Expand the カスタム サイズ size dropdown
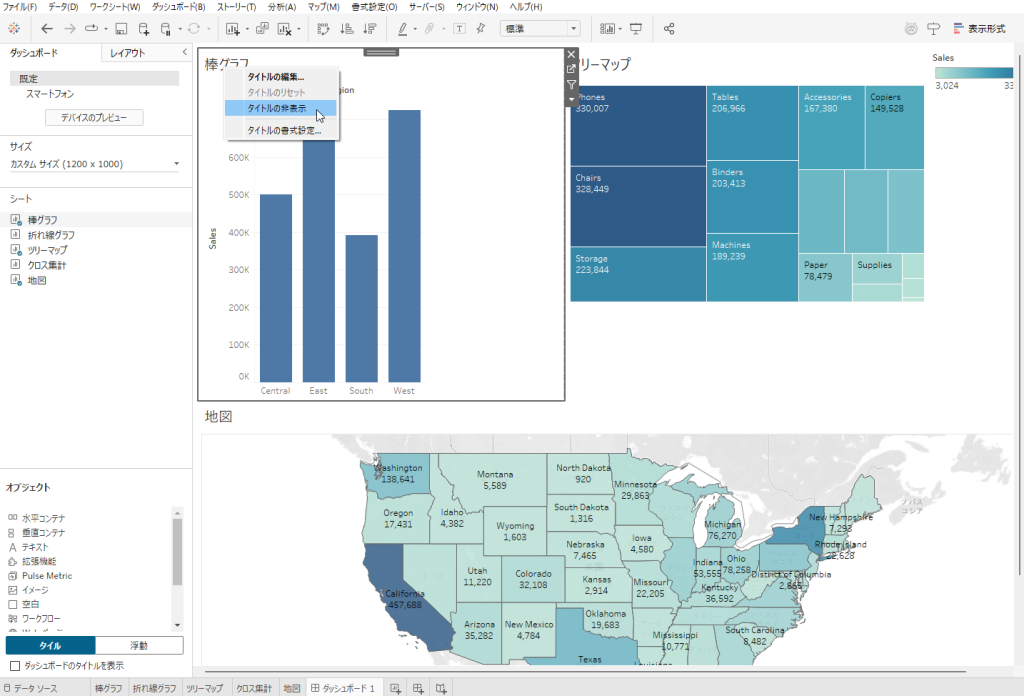This screenshot has height=696, width=1024. click(x=95, y=163)
